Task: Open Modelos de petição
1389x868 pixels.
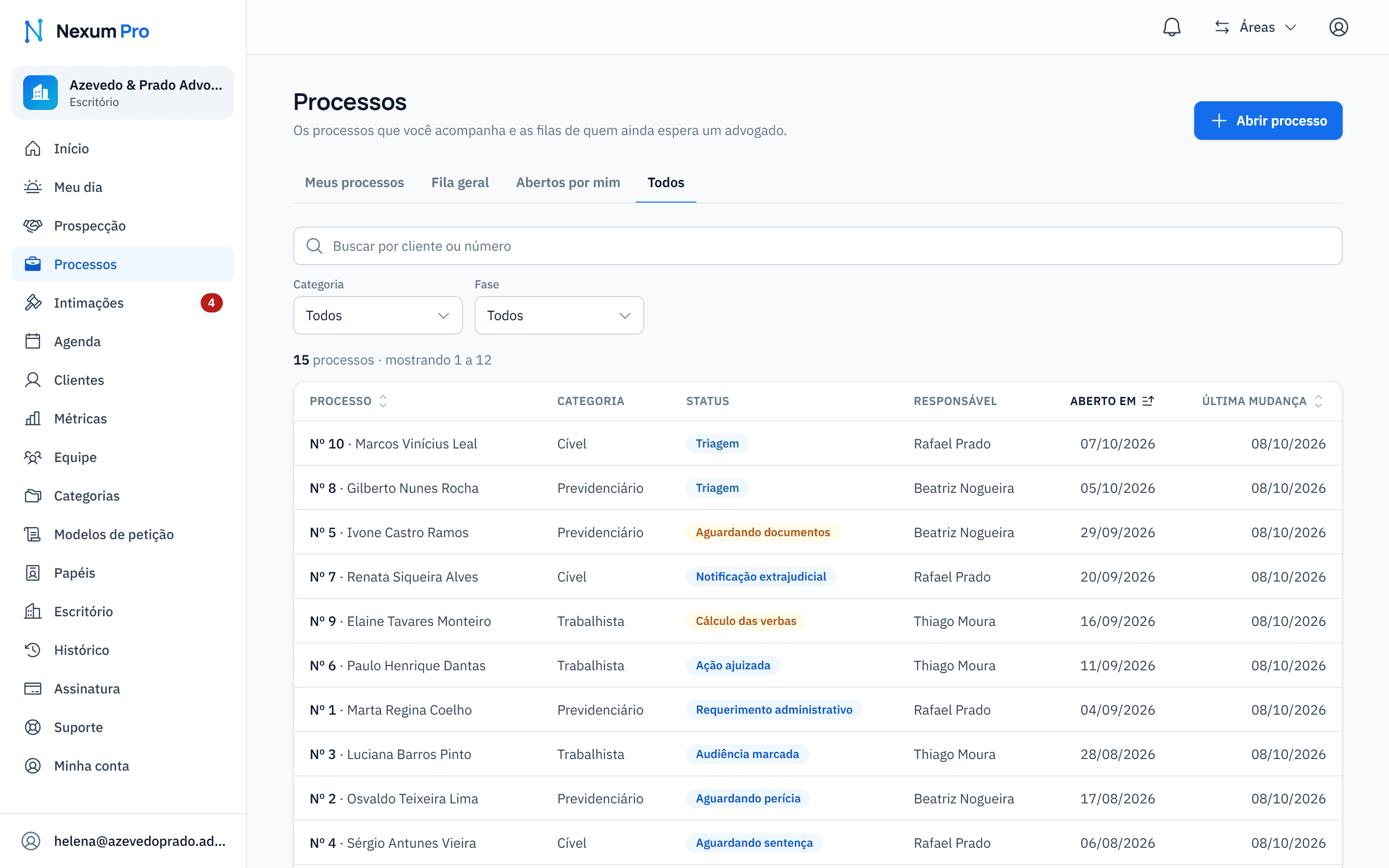Action: [123, 534]
